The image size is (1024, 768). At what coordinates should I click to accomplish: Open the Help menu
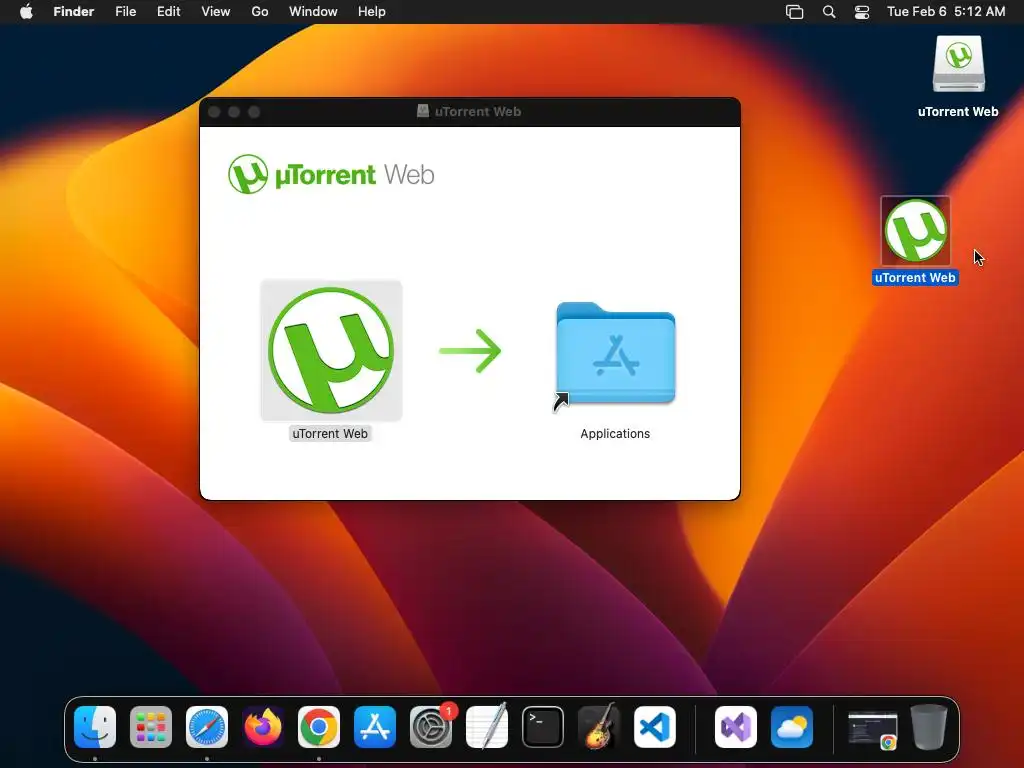[372, 12]
